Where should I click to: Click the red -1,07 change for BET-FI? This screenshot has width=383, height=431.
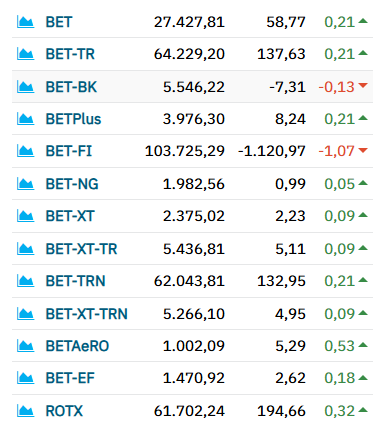(336, 151)
